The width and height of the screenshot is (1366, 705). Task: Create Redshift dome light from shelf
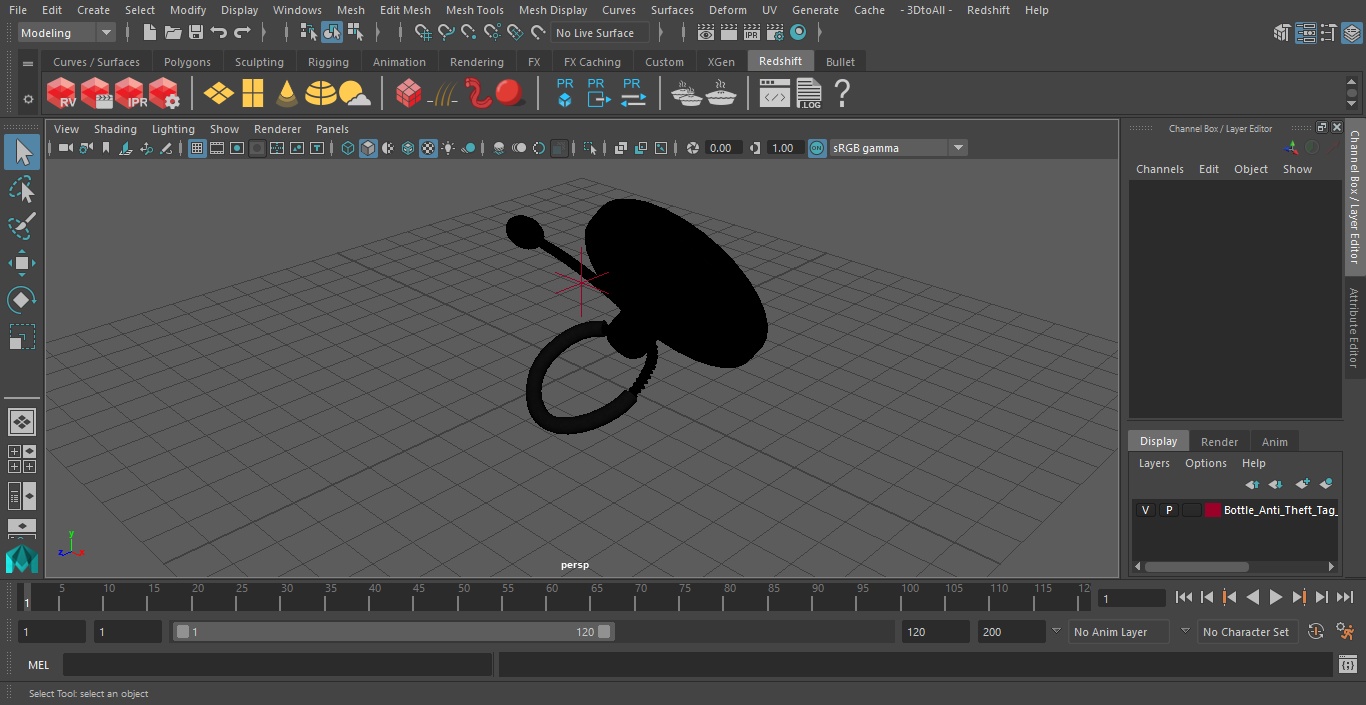click(x=321, y=94)
